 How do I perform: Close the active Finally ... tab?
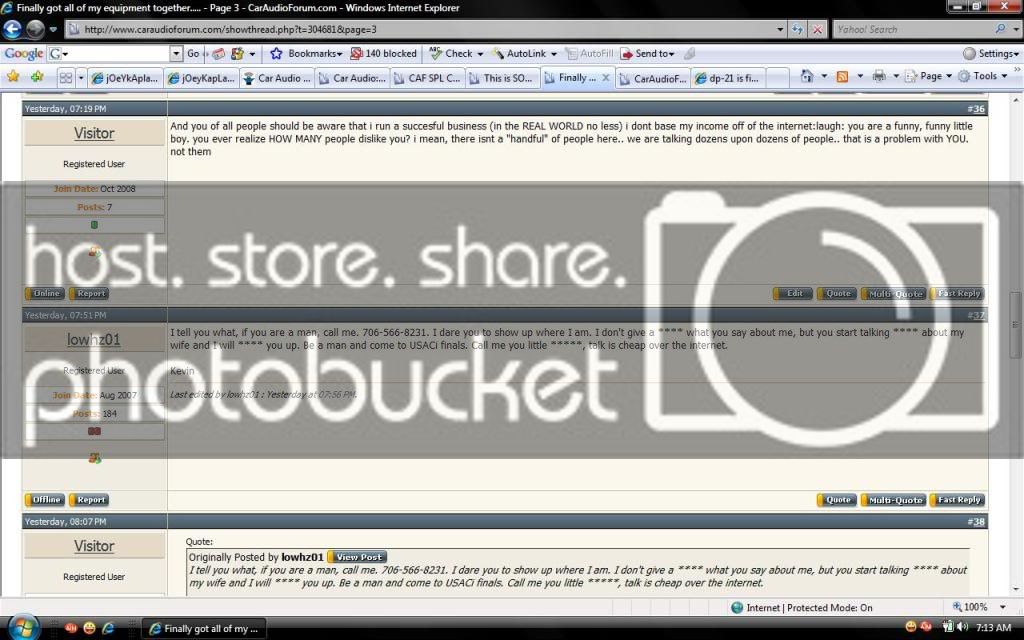[605, 78]
